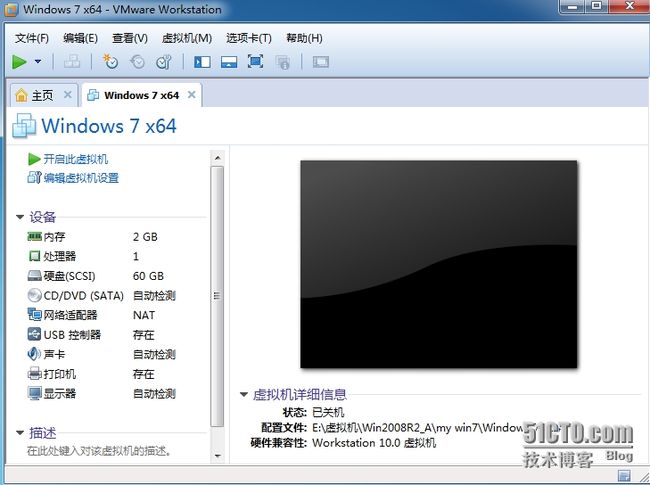Click the grayed console view icon
650x485 pixels.
(x=321, y=62)
